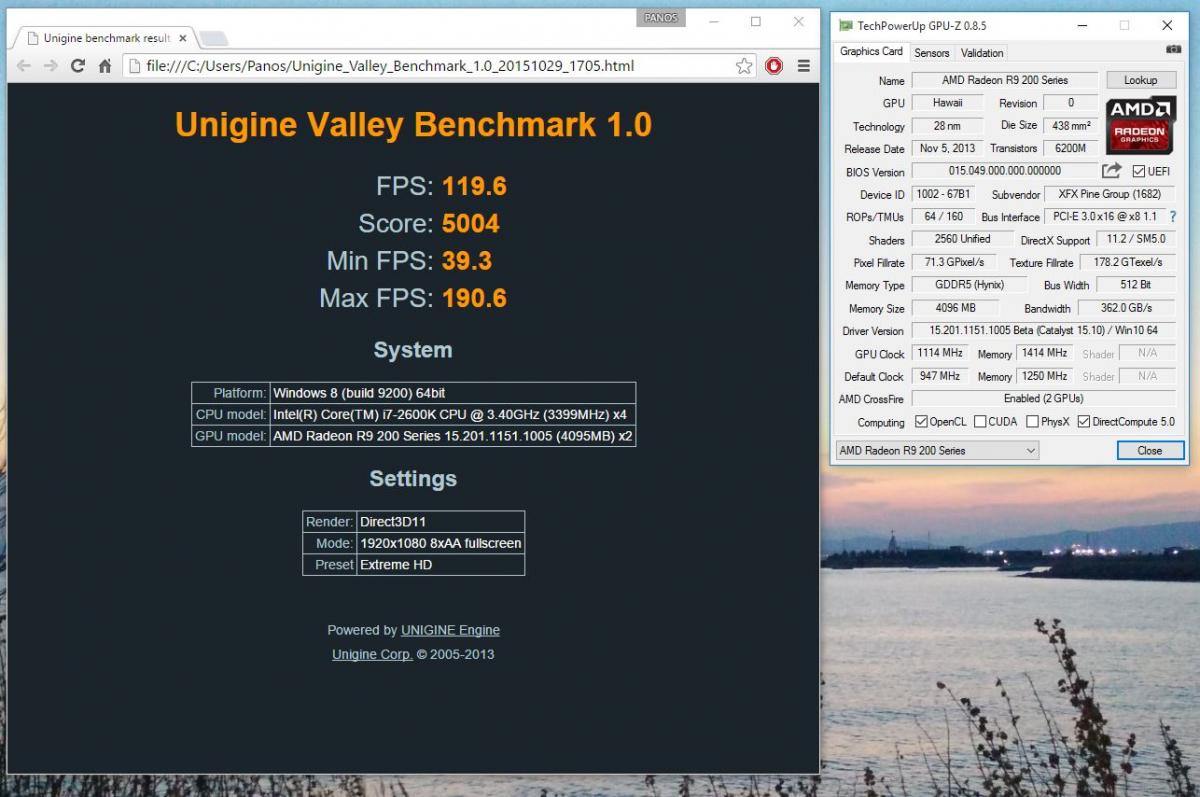Screen dimensions: 1200x797
Task: Click the PANOS profile button in Chrome
Action: [661, 19]
